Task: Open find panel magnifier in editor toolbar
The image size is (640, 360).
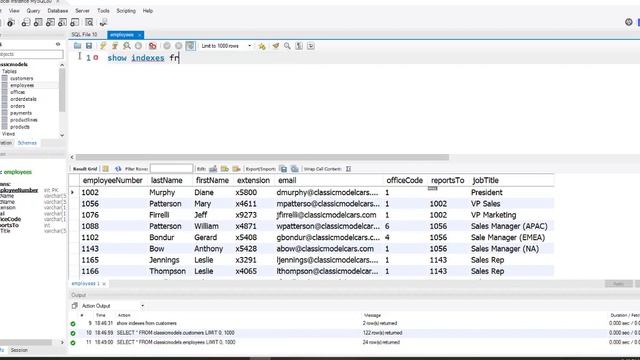Action: pyautogui.click(x=287, y=46)
